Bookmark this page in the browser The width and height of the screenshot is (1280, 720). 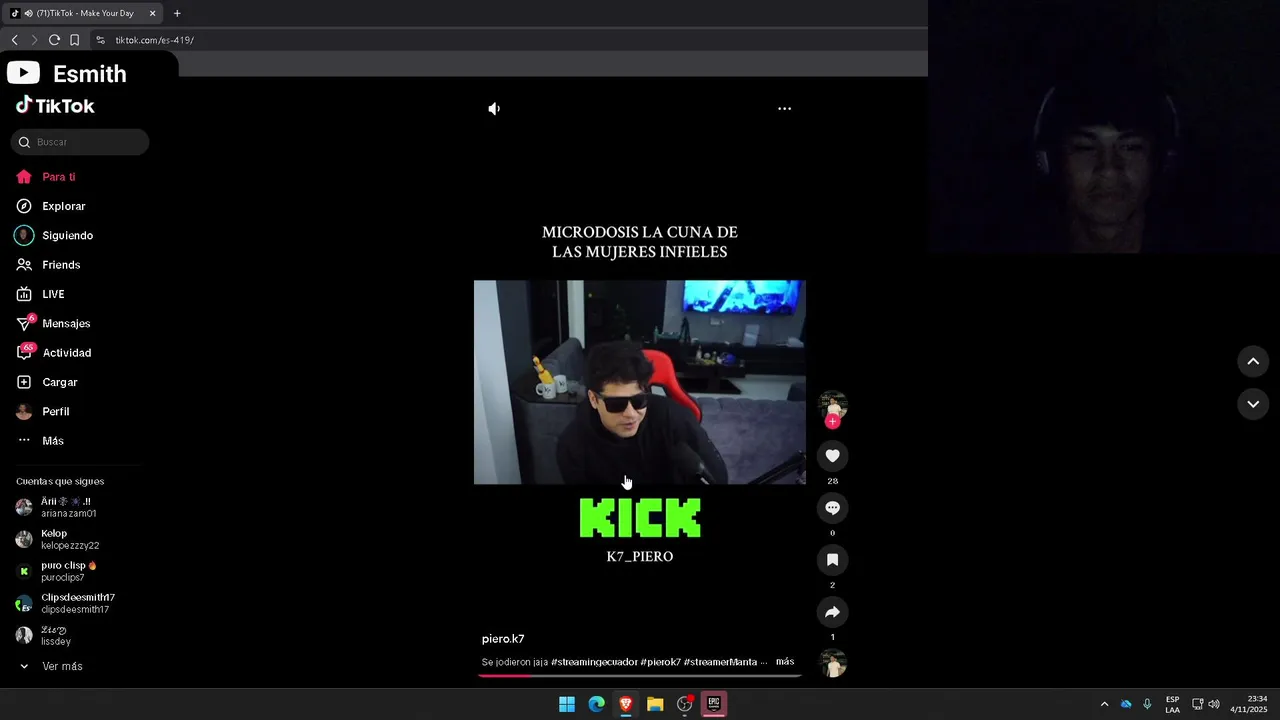[74, 40]
